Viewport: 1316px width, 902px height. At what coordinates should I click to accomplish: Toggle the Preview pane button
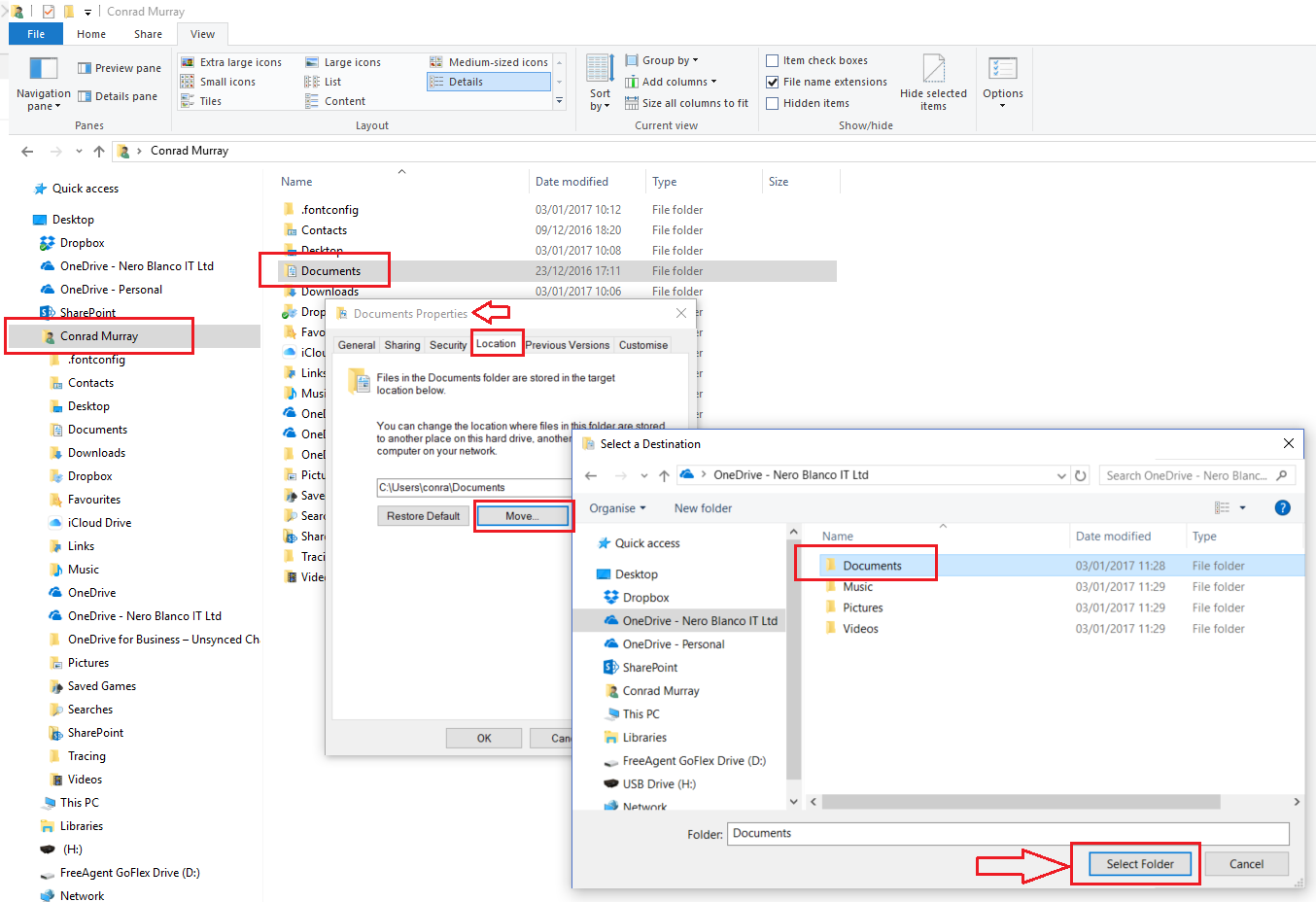120,68
